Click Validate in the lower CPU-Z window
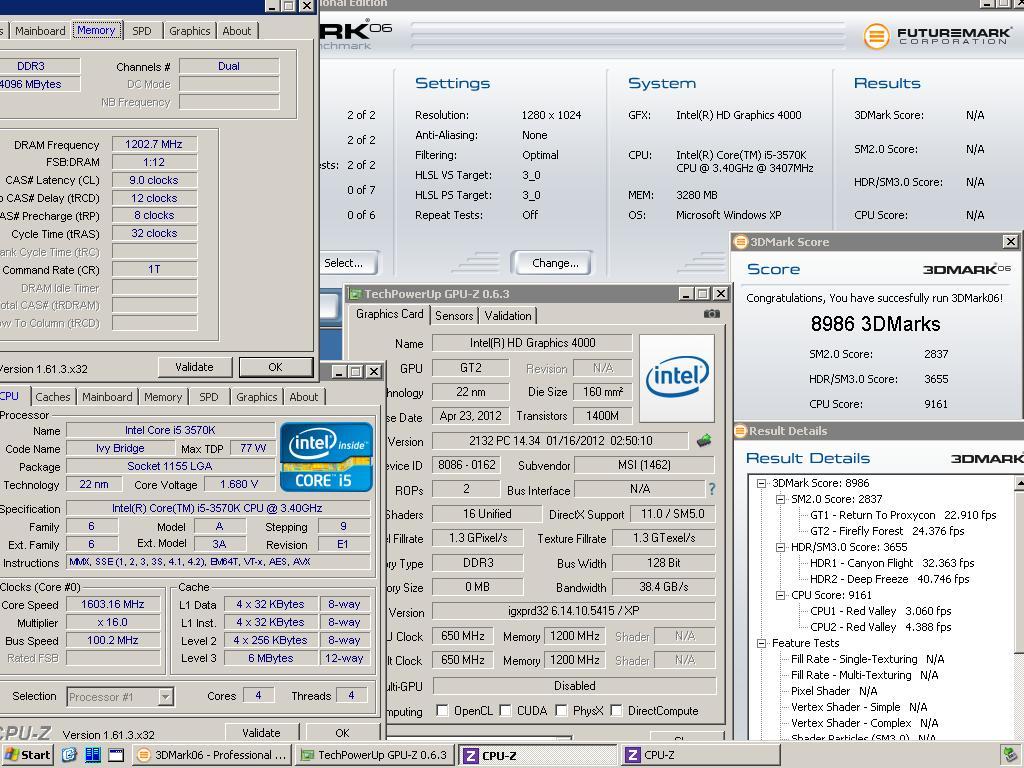This screenshot has height=768, width=1024. coord(261,733)
